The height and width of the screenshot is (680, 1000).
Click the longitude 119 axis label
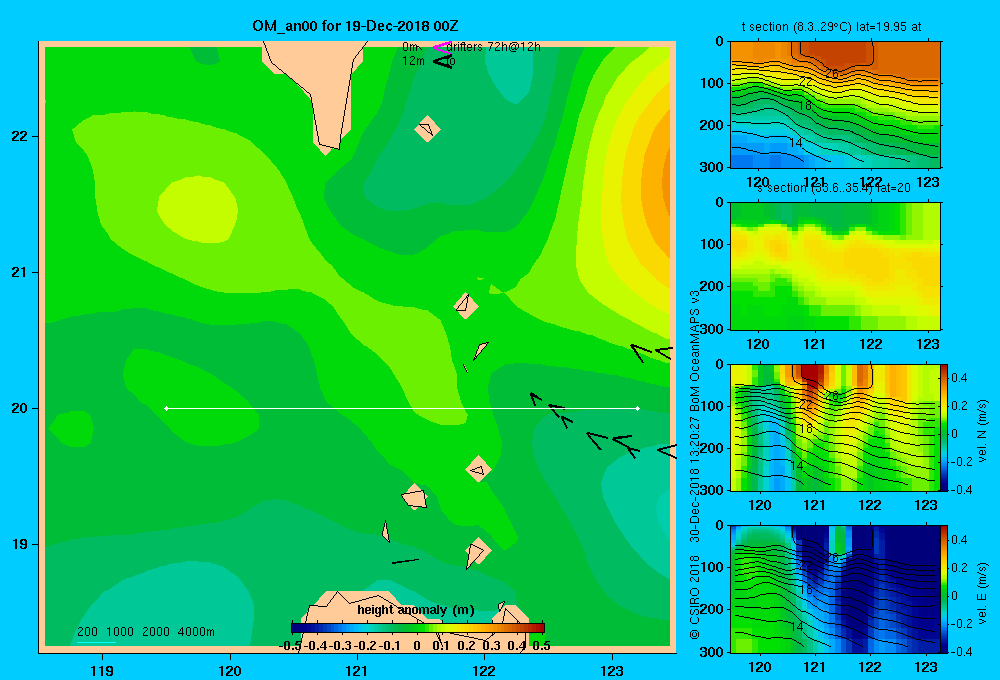102,670
